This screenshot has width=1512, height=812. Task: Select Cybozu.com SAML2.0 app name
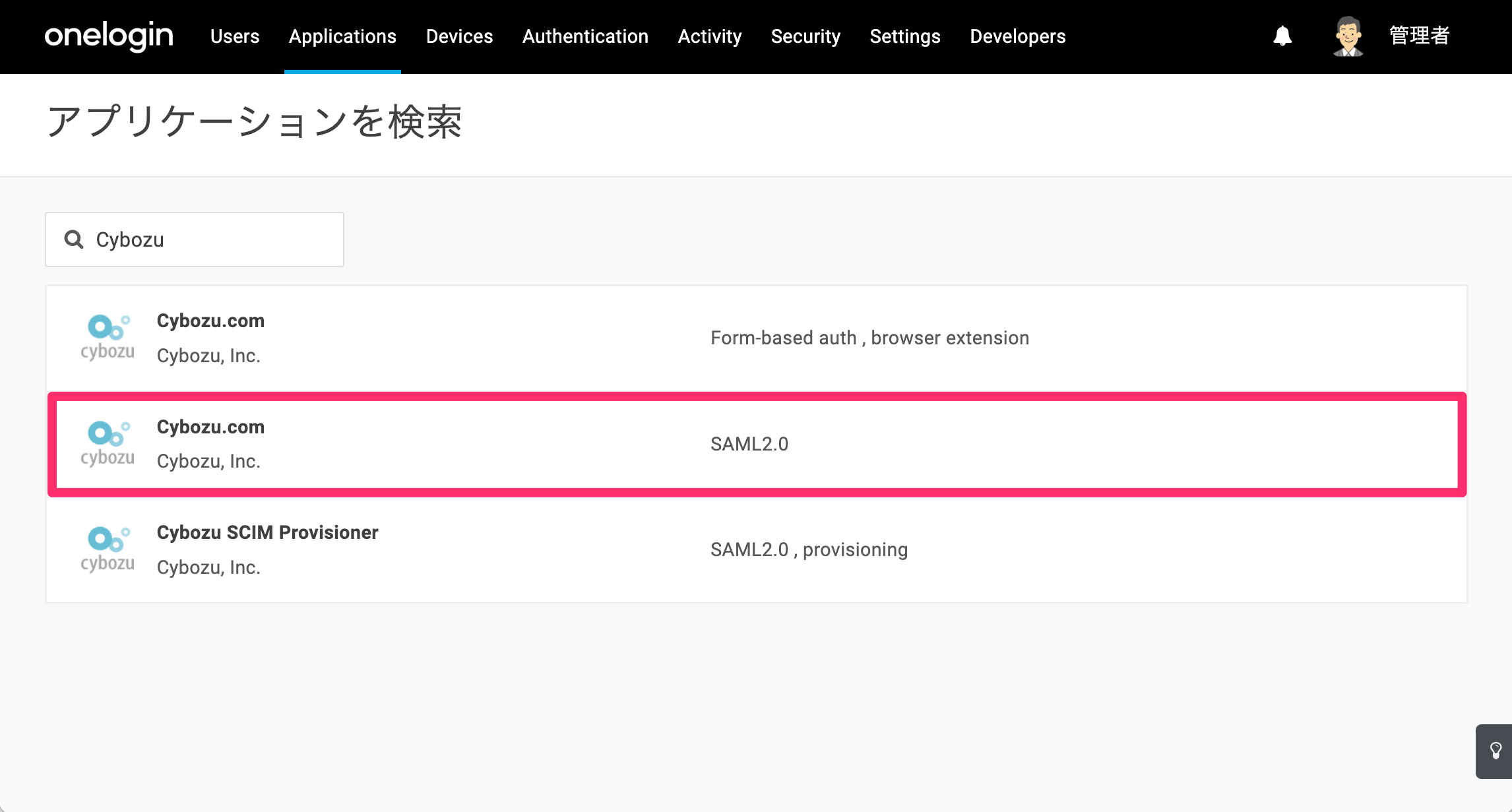pos(210,427)
